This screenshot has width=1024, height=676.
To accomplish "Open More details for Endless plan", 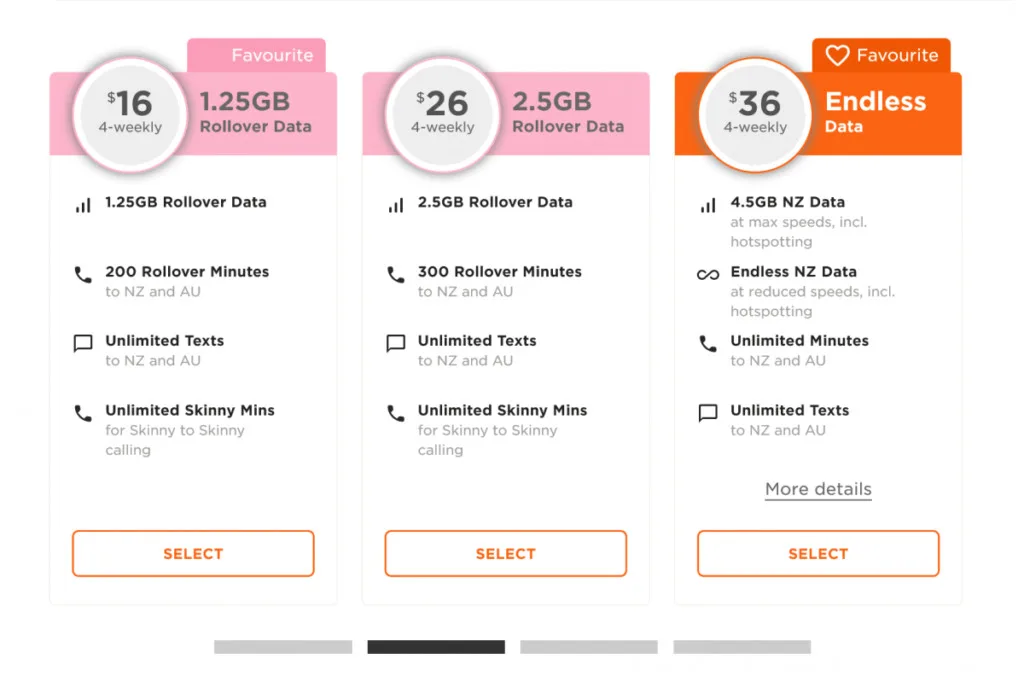I will coord(818,489).
